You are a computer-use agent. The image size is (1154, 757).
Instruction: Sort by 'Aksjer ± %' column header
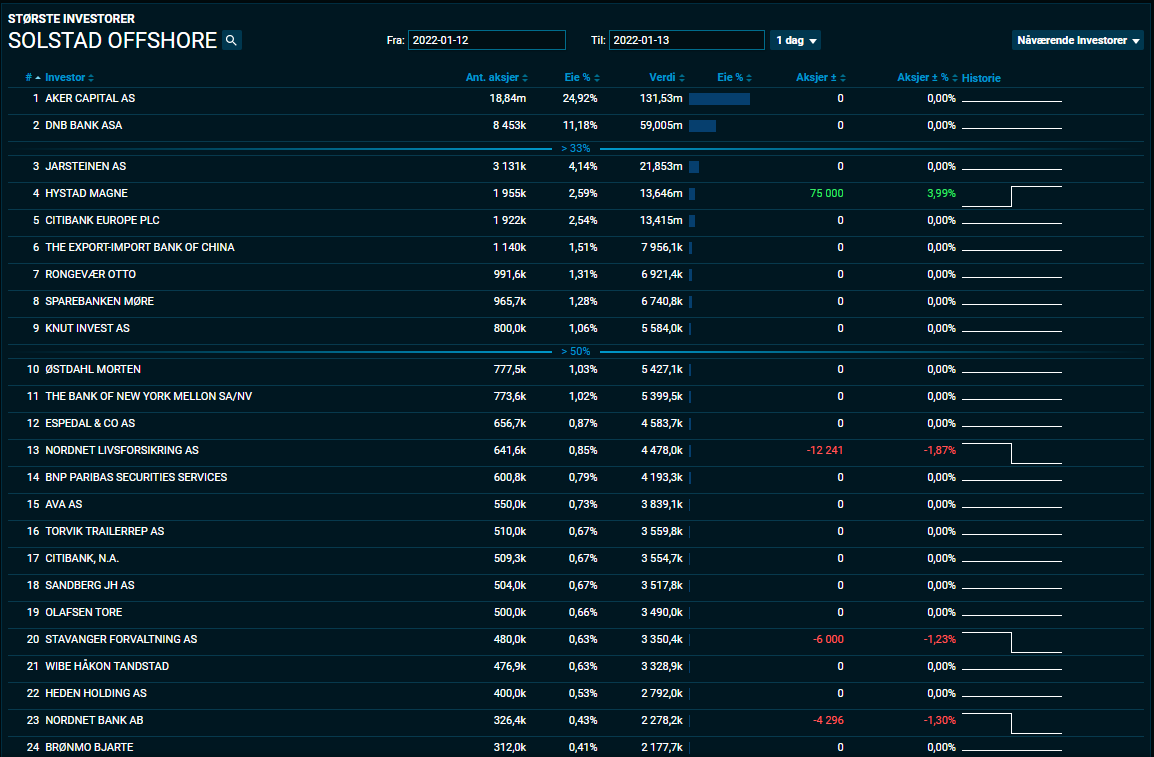click(927, 77)
